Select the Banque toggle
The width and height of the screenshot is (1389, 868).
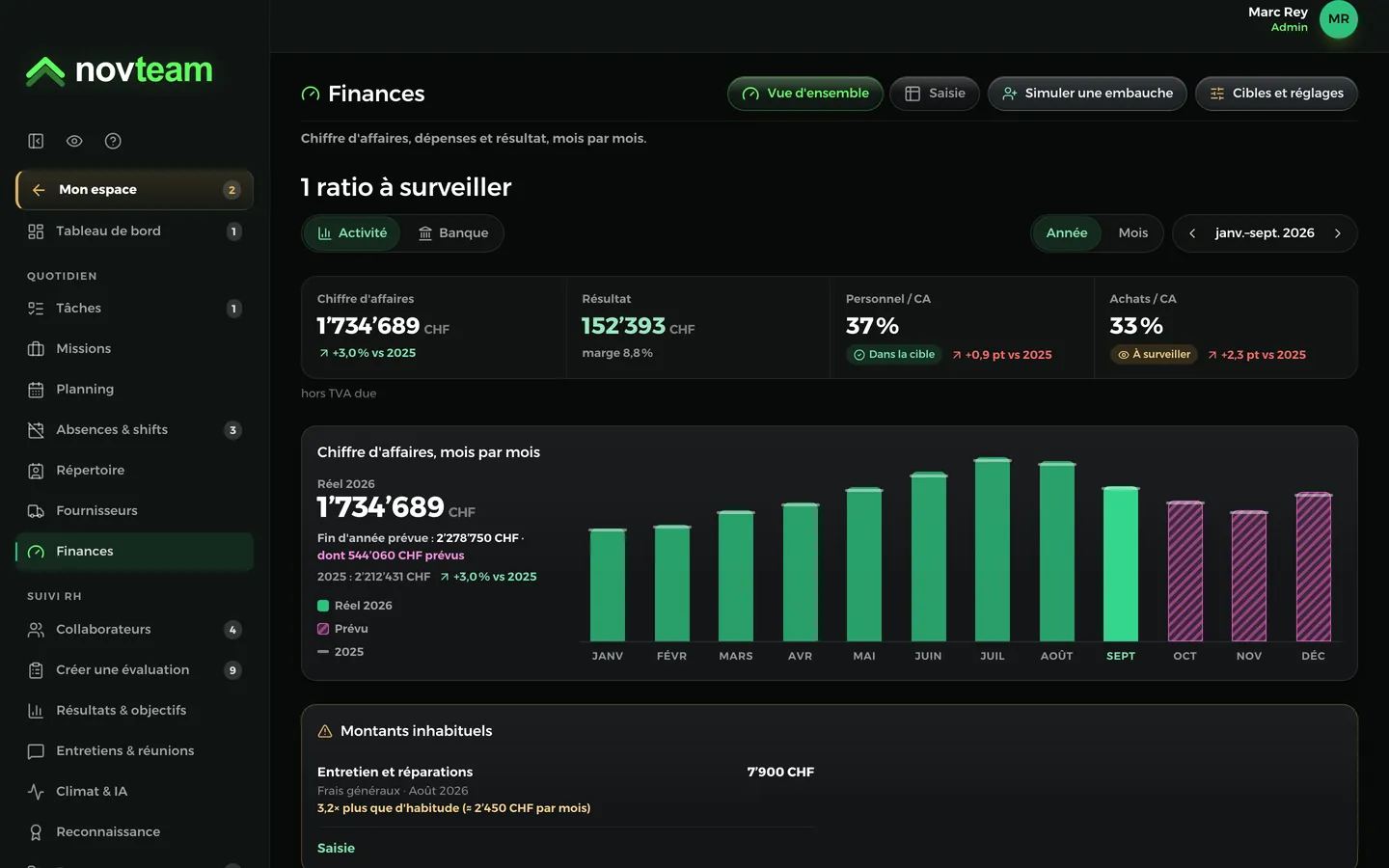tap(453, 233)
